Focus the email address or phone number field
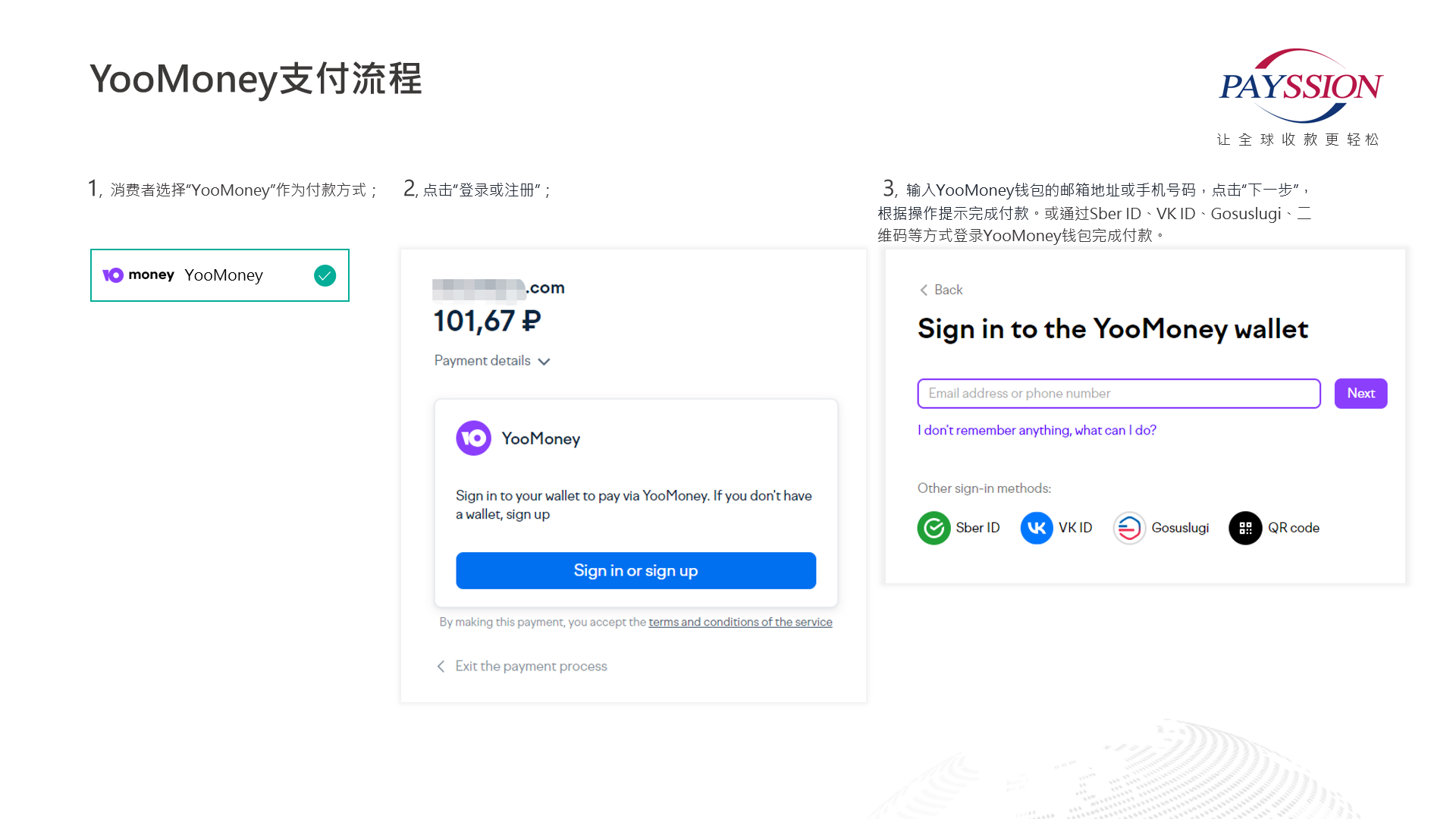 [x=1118, y=394]
